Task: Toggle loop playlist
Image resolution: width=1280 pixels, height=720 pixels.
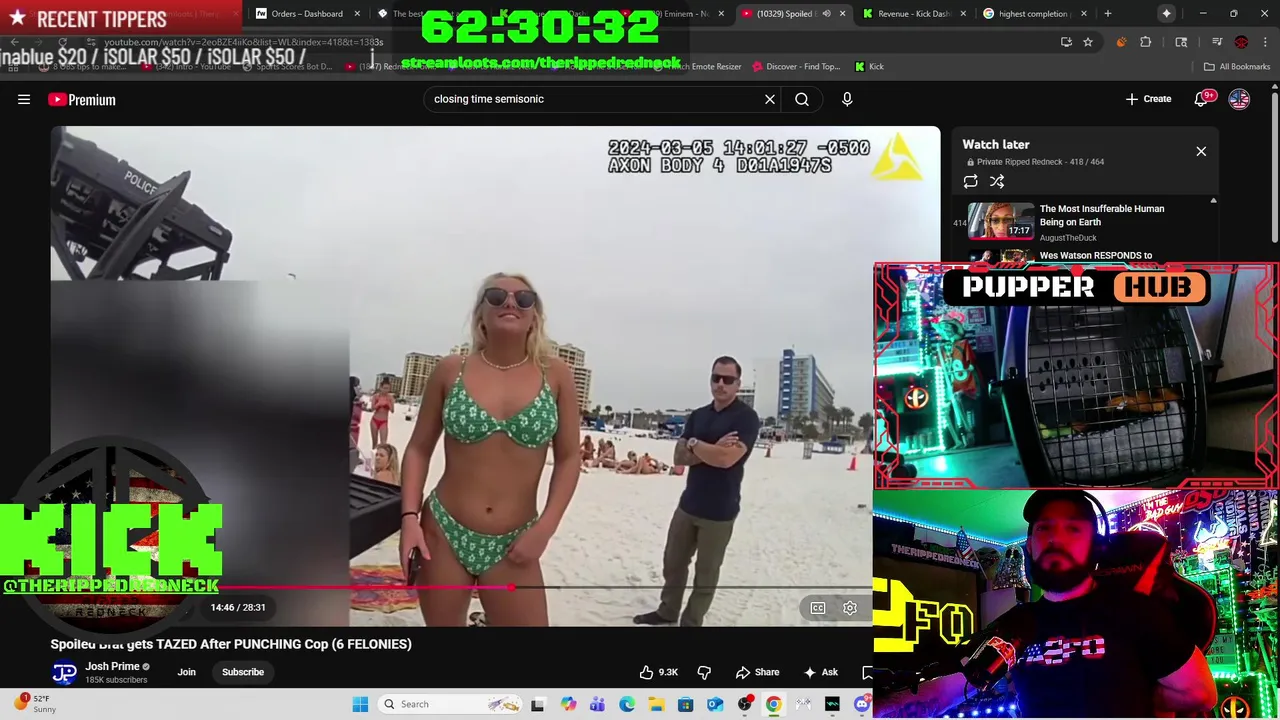Action: [x=970, y=181]
